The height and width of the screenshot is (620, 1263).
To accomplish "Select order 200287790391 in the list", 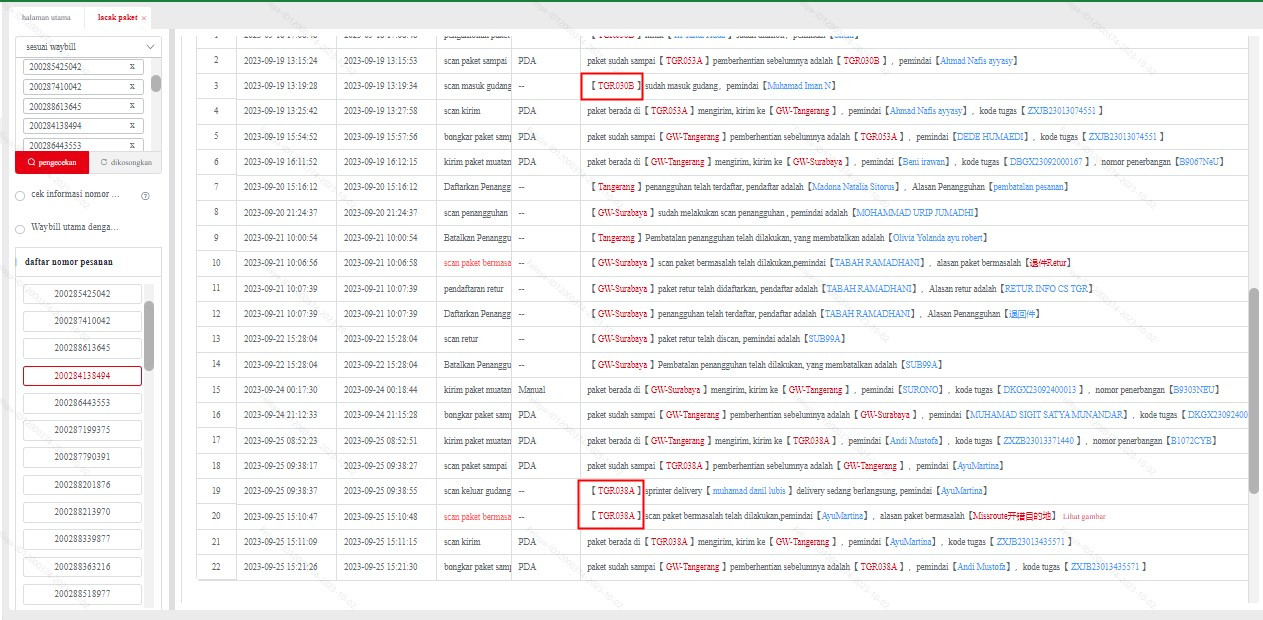I will (x=82, y=457).
